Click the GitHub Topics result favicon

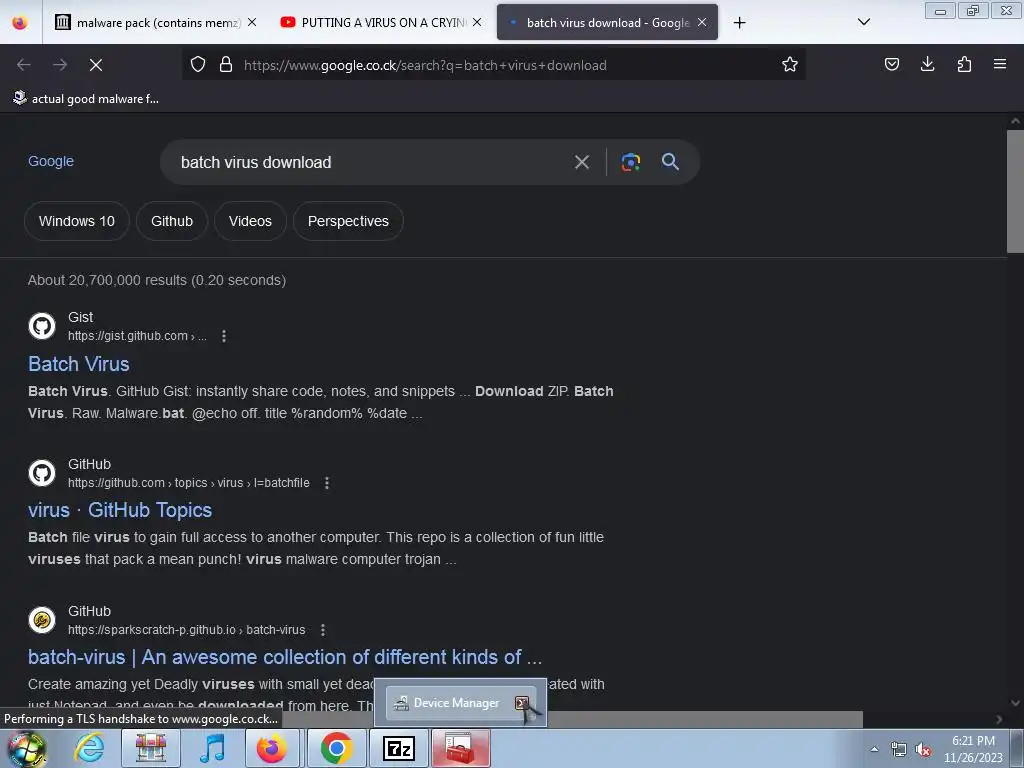(x=42, y=473)
